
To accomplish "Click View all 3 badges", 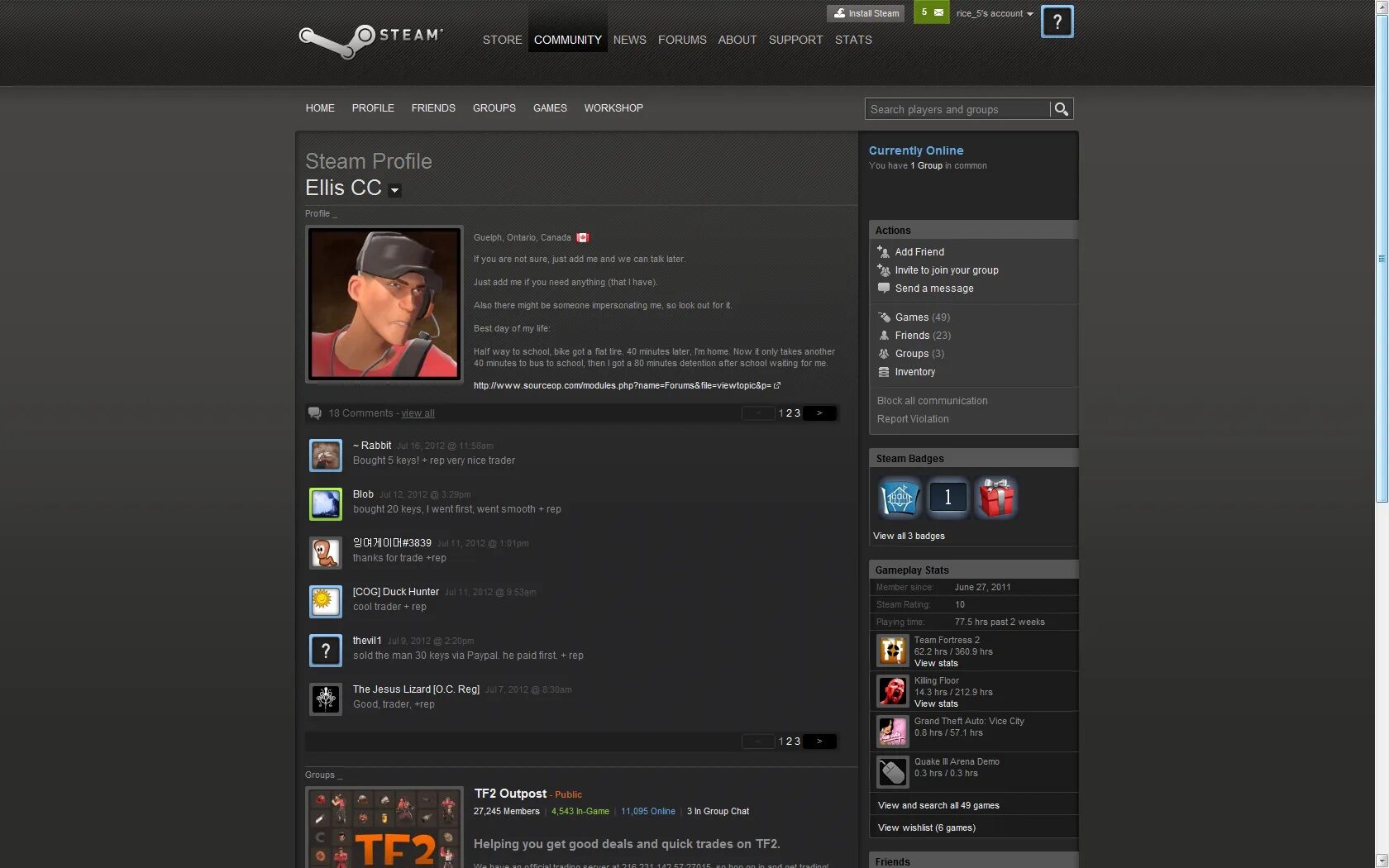I will pos(909,536).
